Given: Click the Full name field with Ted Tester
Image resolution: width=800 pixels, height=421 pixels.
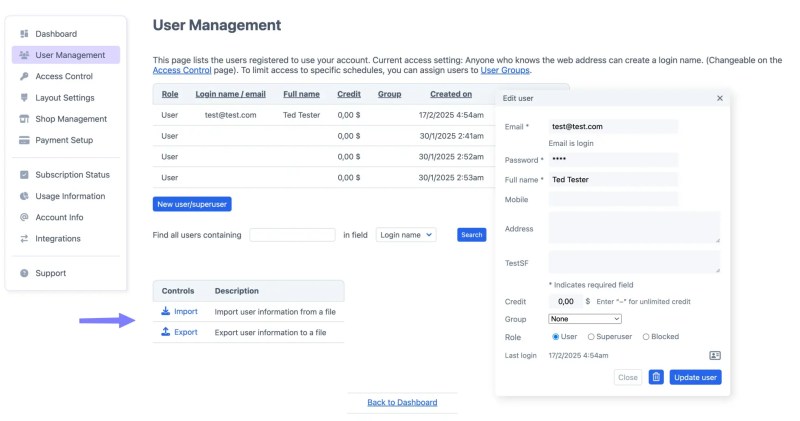Looking at the screenshot, I should point(613,180).
